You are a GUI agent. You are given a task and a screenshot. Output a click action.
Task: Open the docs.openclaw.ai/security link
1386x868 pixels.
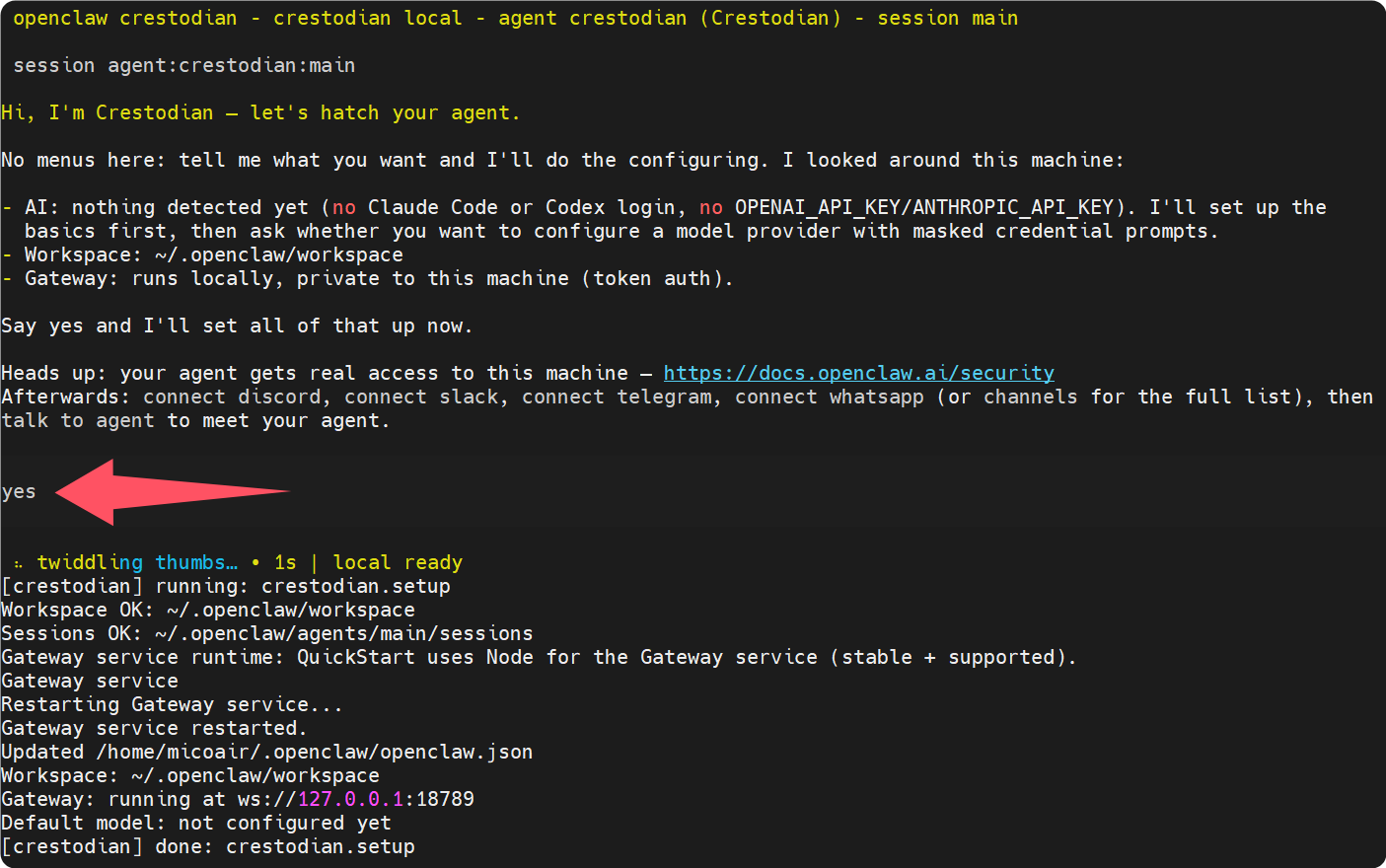858,373
